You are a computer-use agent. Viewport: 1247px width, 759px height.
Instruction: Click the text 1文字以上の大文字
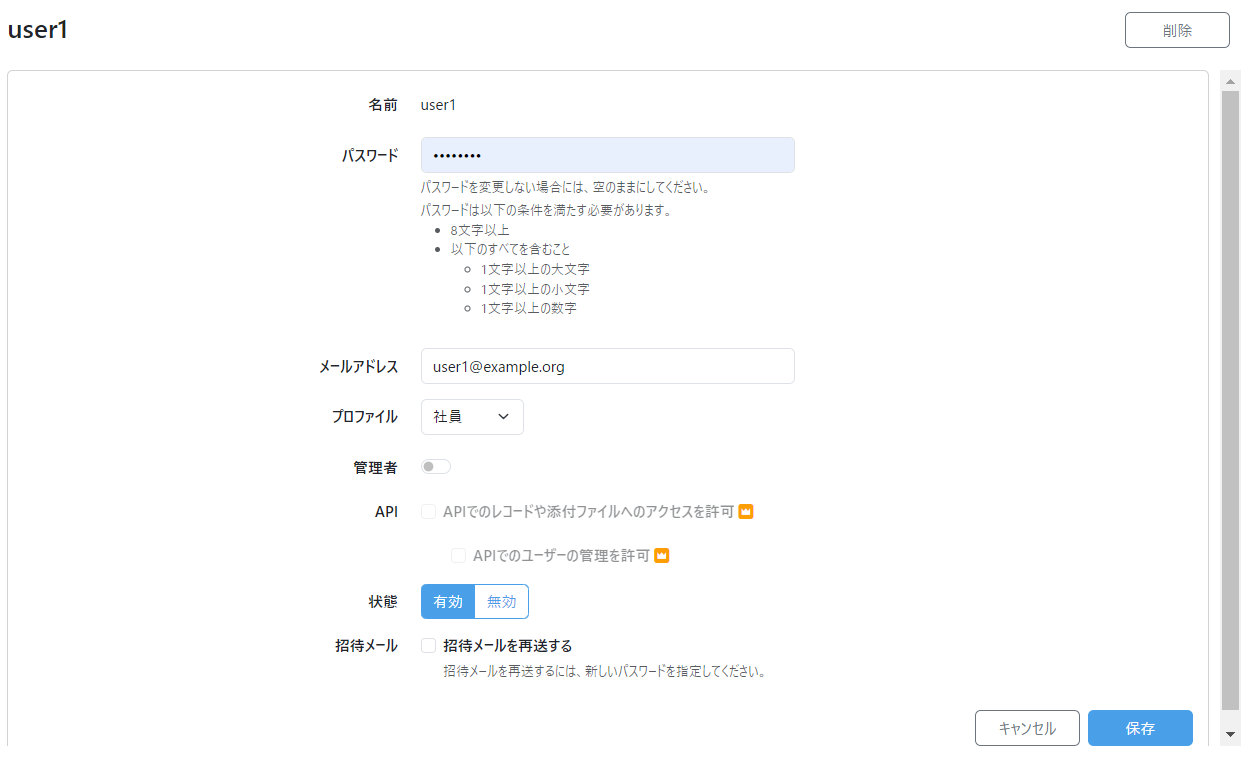[535, 269]
